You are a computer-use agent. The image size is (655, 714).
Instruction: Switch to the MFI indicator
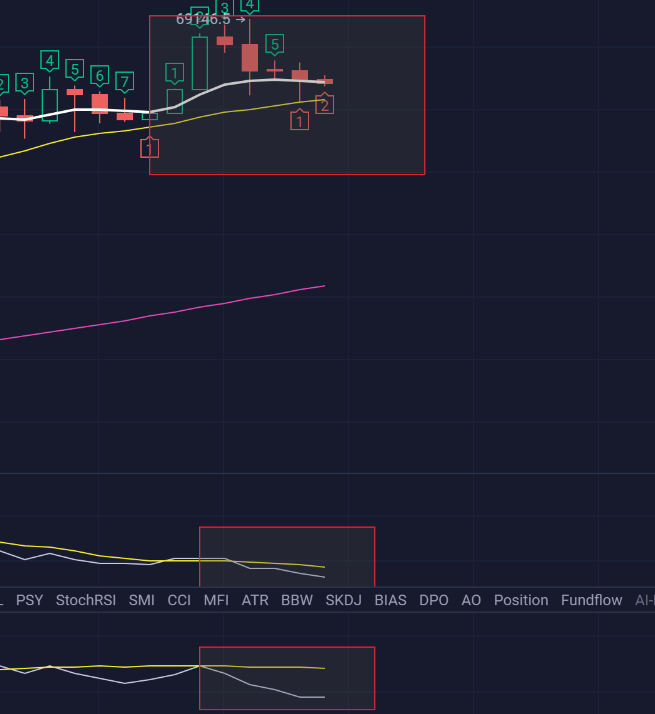[x=216, y=600]
